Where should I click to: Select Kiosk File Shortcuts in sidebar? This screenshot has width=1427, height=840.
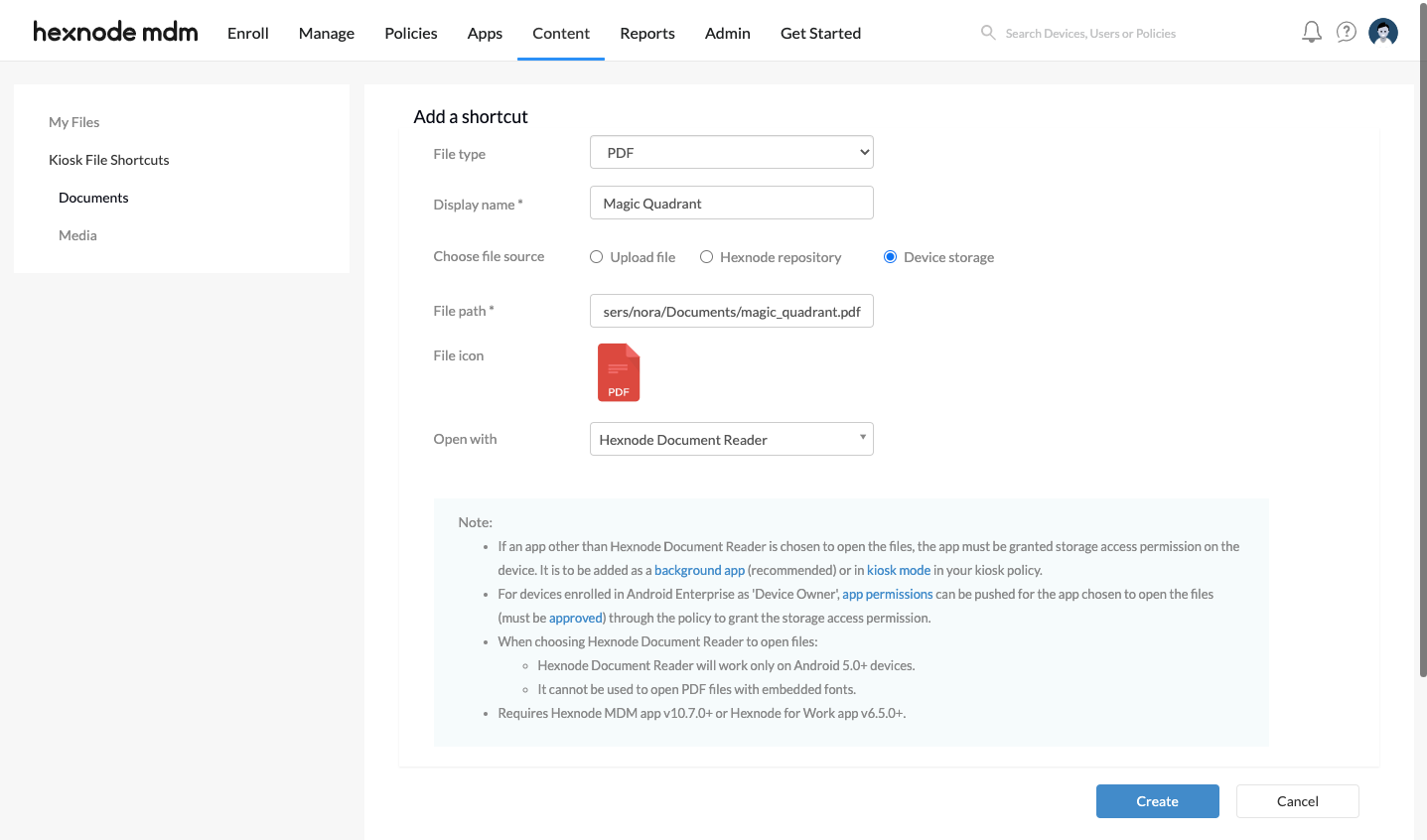click(x=109, y=160)
